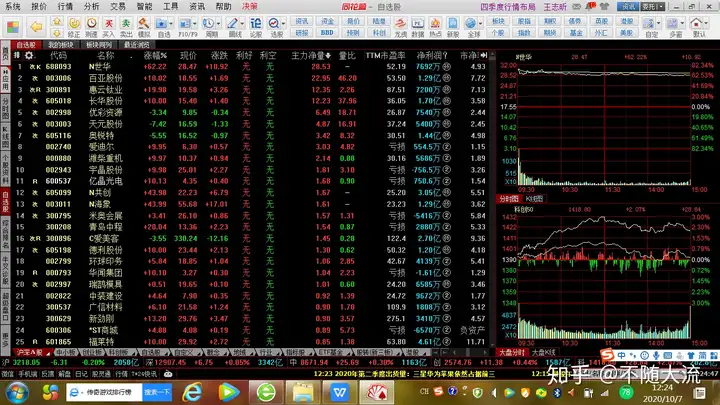Expand the 自选 dropdown arrow
720x405 pixels.
tap(171, 23)
